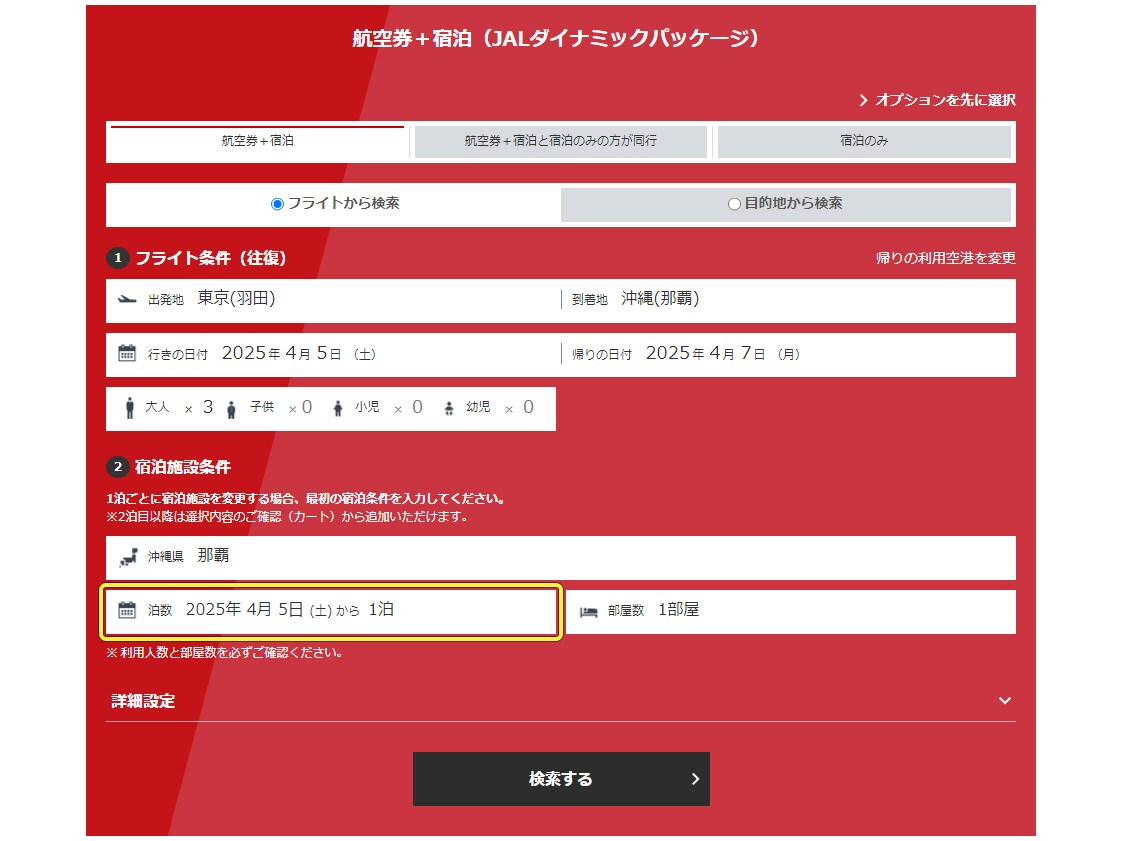Click the calendar icon next to 行きの日付

click(x=127, y=353)
